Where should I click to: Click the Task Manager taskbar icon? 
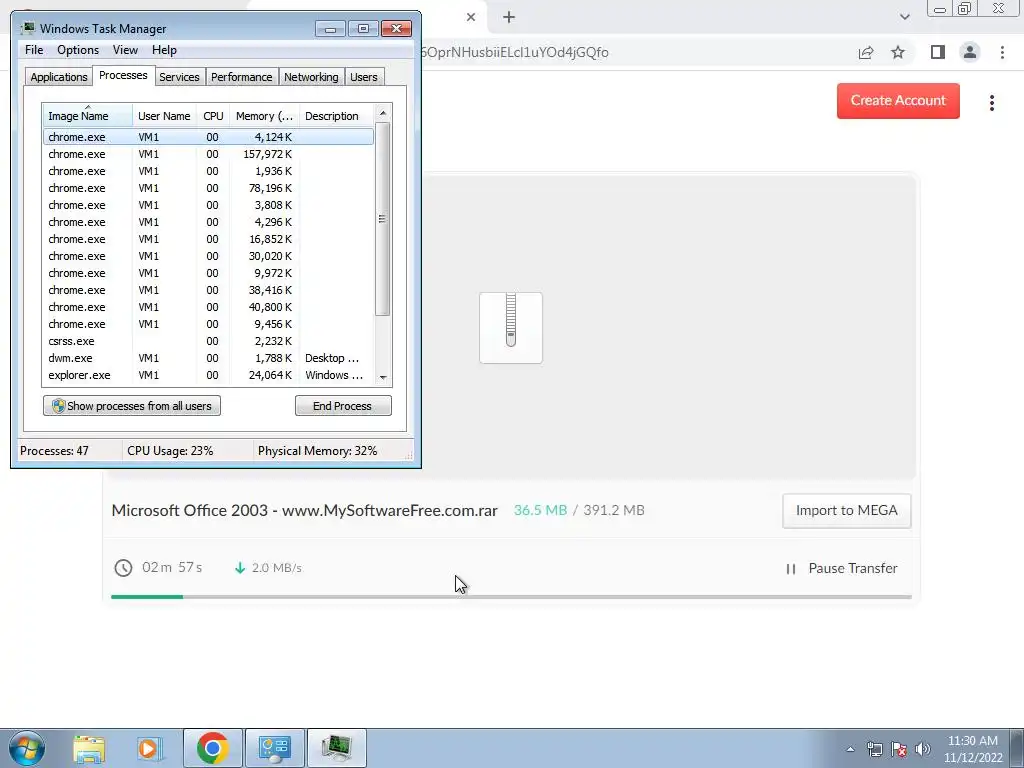pyautogui.click(x=336, y=748)
